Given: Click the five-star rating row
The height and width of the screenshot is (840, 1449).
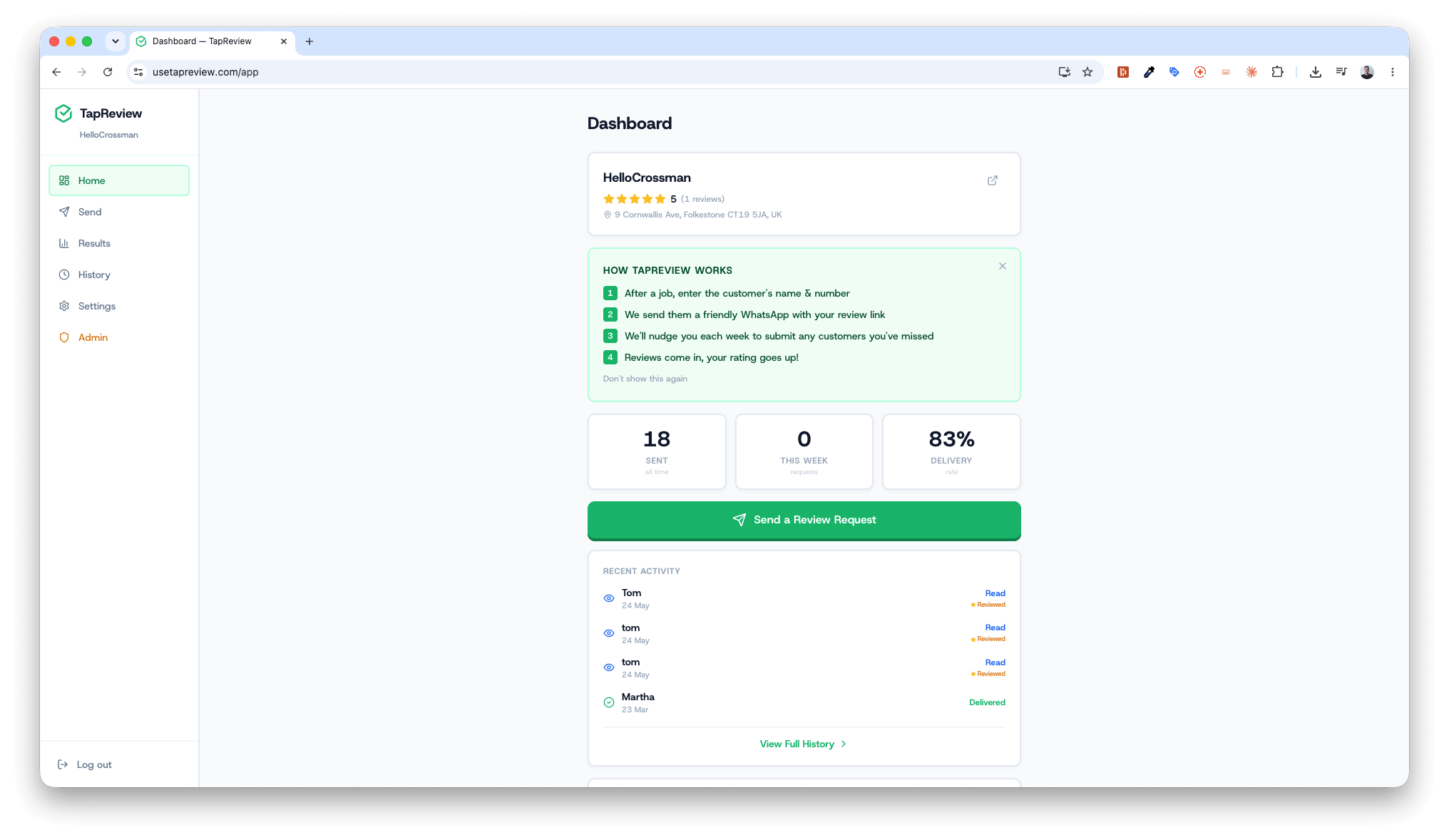Looking at the screenshot, I should pyautogui.click(x=634, y=199).
